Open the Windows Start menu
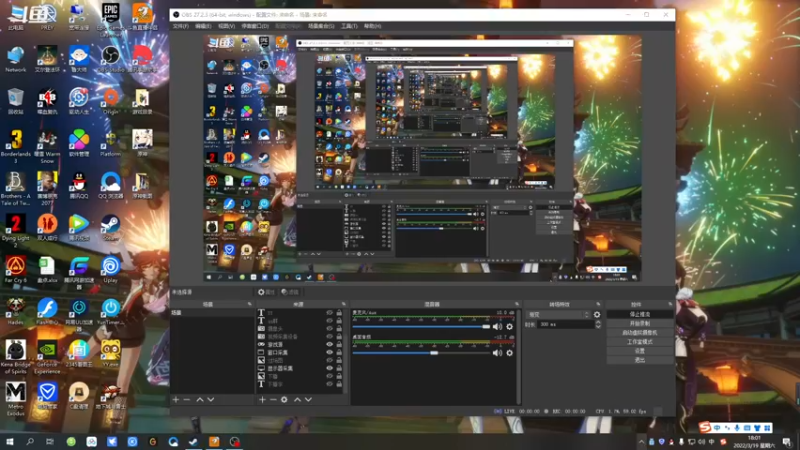Screen dimensions: 800x450 (x=9, y=441)
